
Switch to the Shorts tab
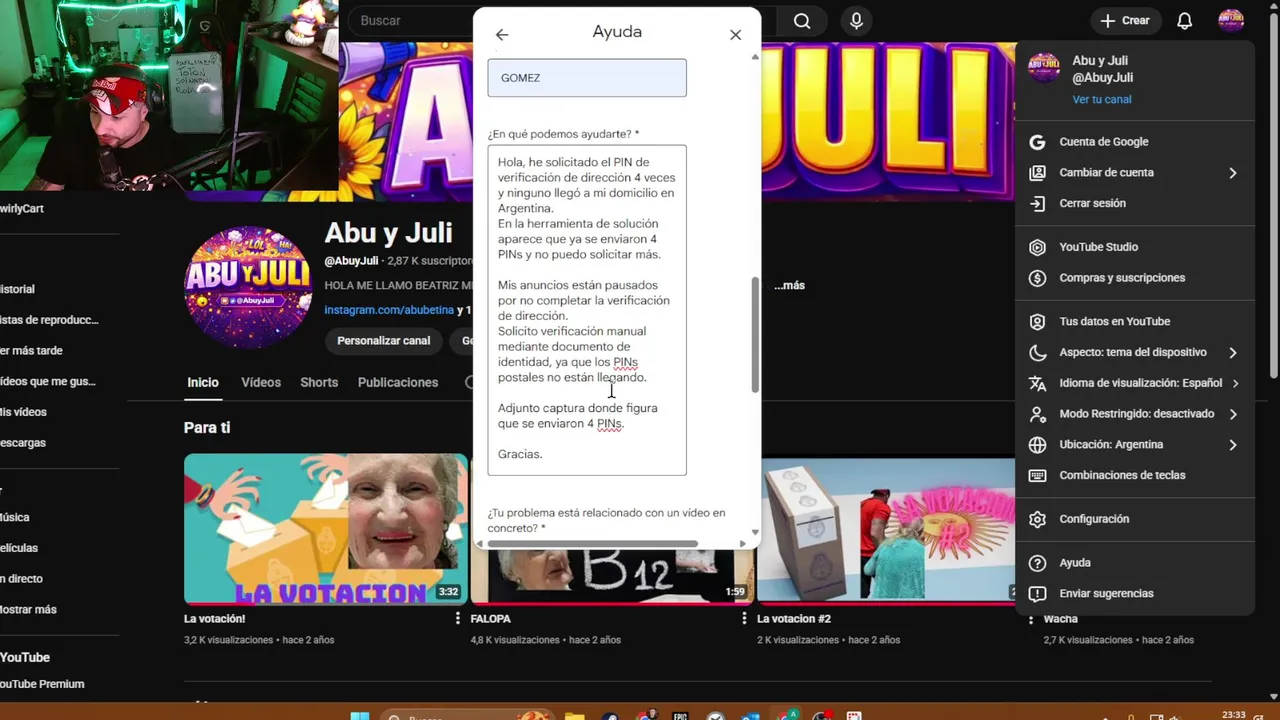319,383
